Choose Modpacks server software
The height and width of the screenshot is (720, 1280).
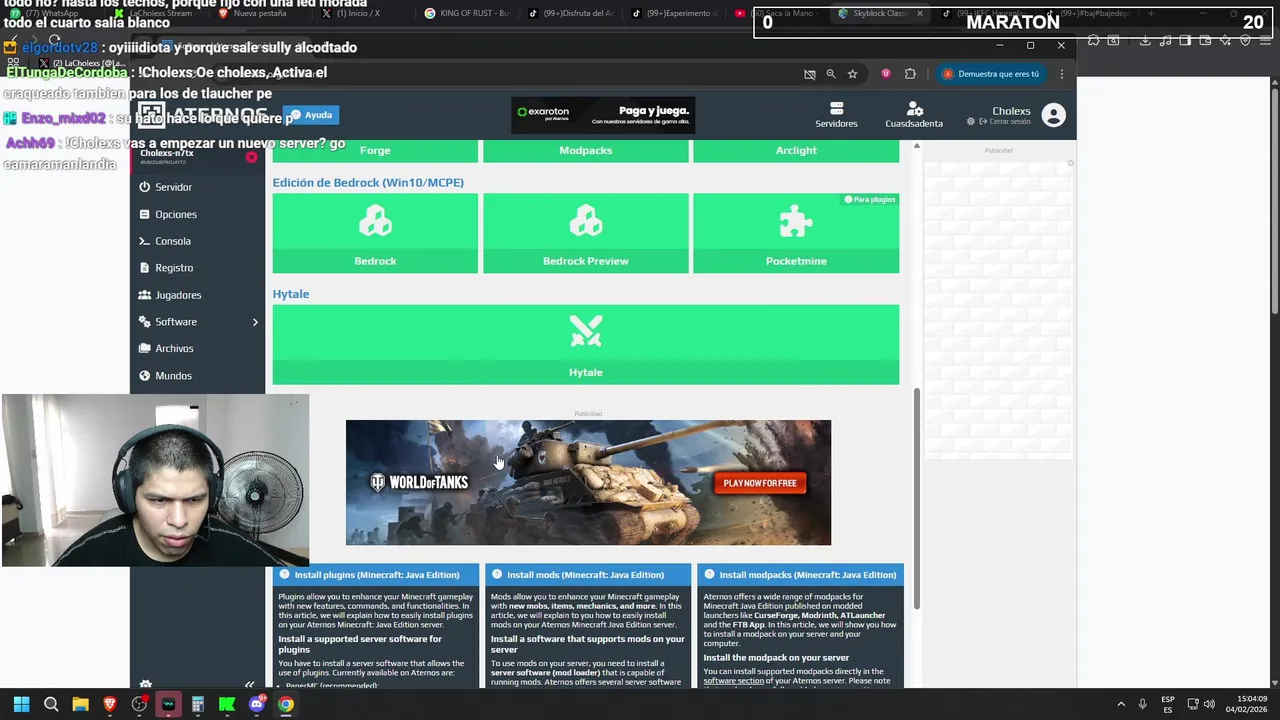point(586,150)
